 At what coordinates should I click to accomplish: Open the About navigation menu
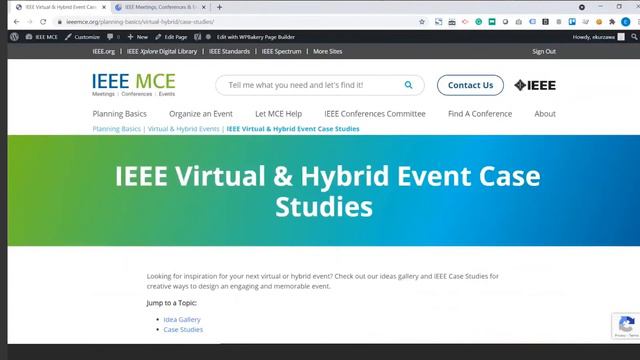pyautogui.click(x=545, y=114)
